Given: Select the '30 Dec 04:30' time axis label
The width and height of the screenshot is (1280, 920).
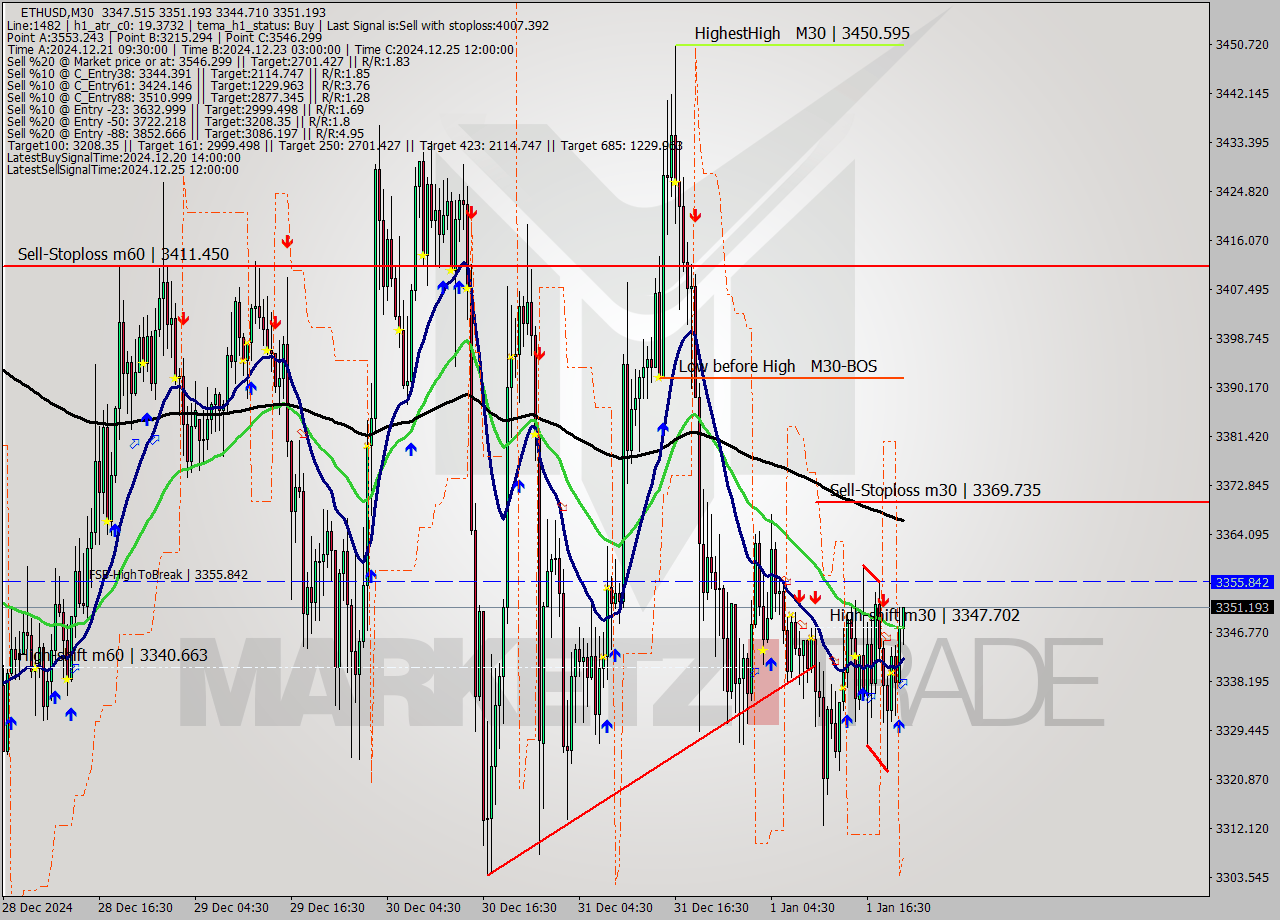Looking at the screenshot, I should (423, 908).
